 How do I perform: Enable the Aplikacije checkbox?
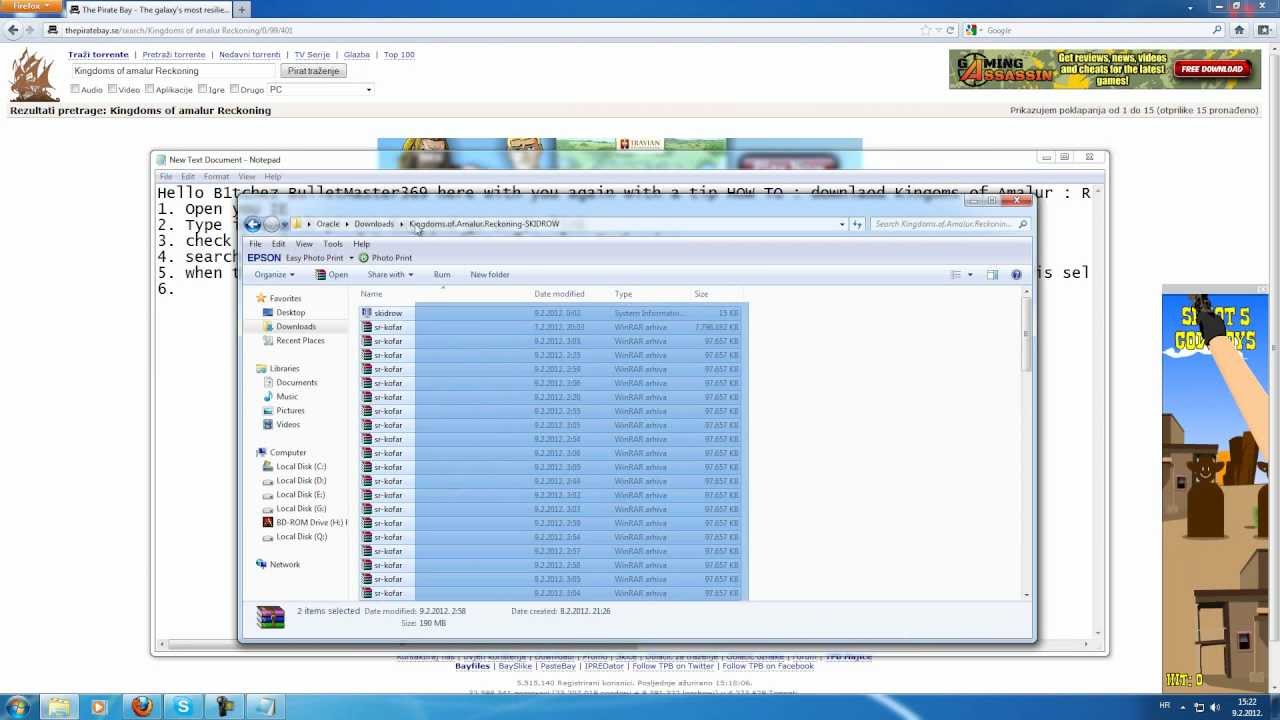coord(149,89)
